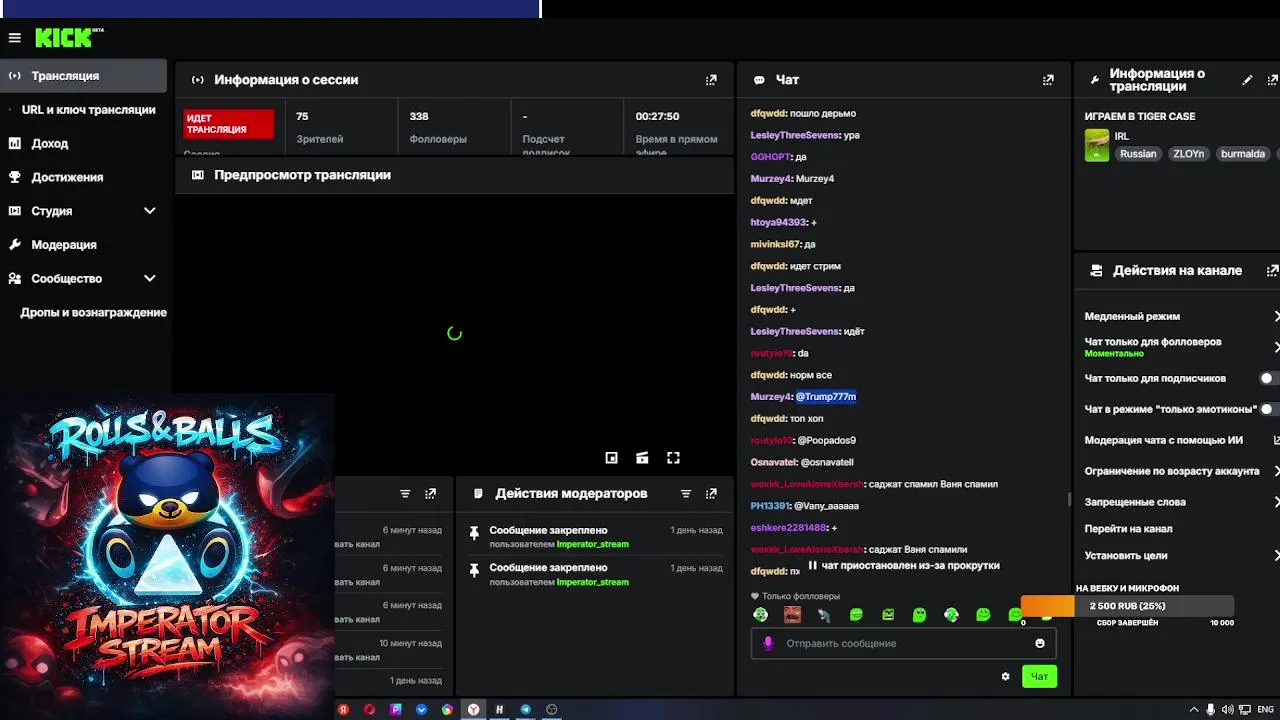
Task: Open the hamburger menu beside the Kick logo
Action: (14, 38)
